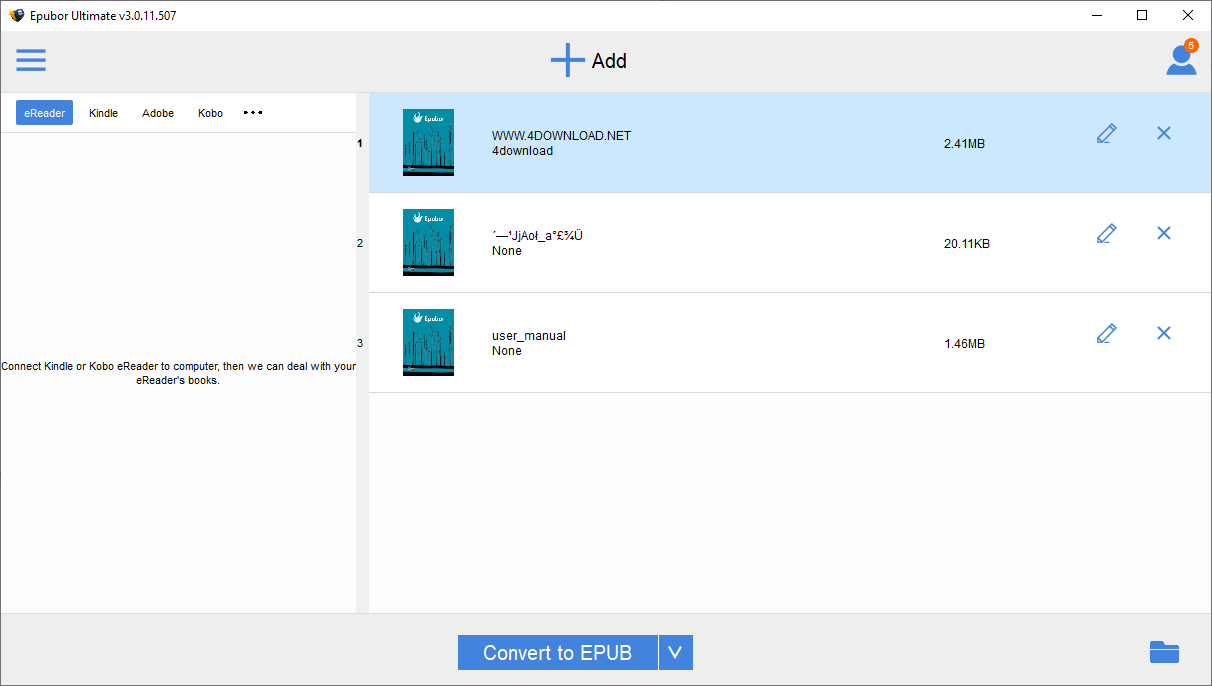Click the 20.11KB file size

coord(967,244)
